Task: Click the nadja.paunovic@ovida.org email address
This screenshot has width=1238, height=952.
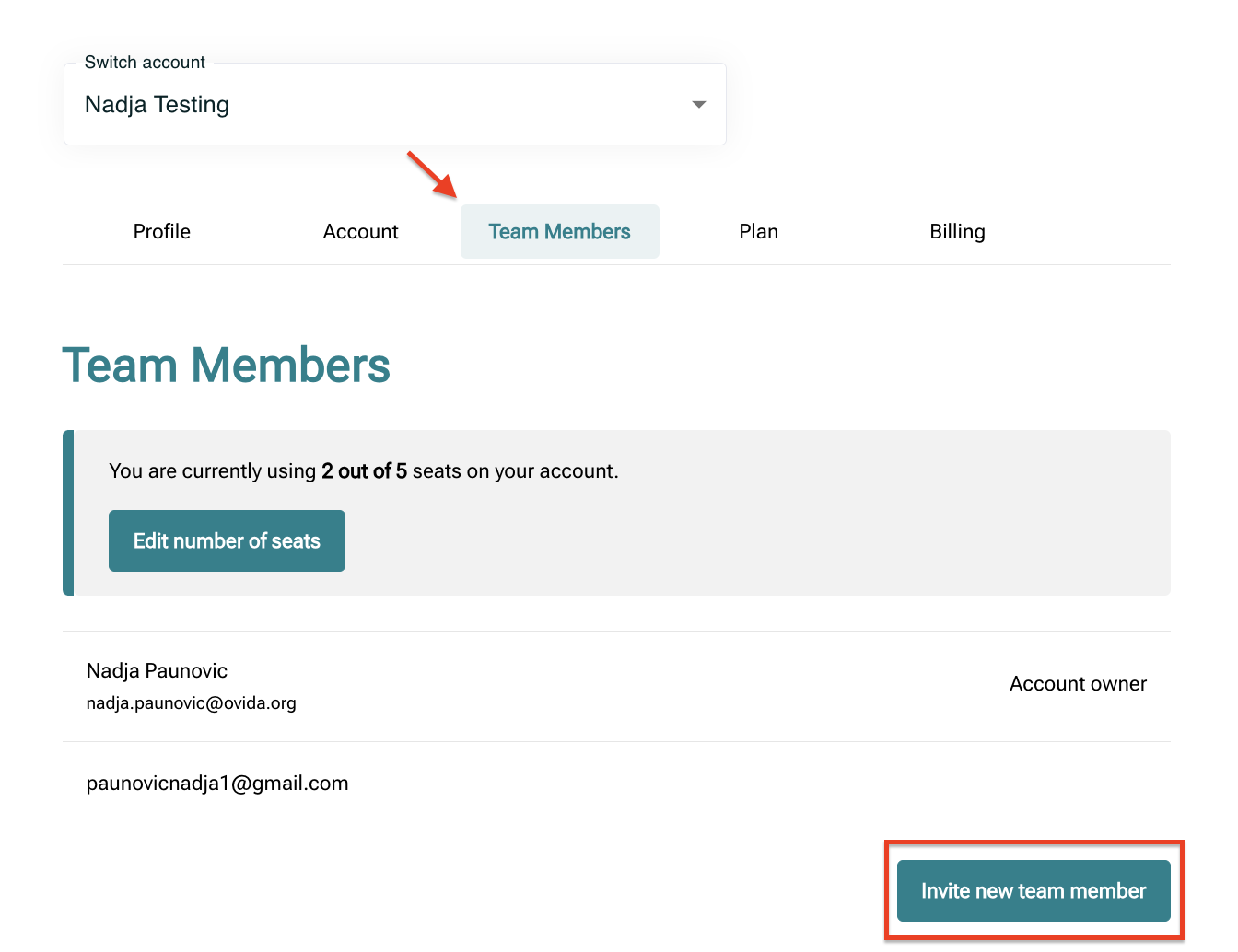Action: pos(192,703)
